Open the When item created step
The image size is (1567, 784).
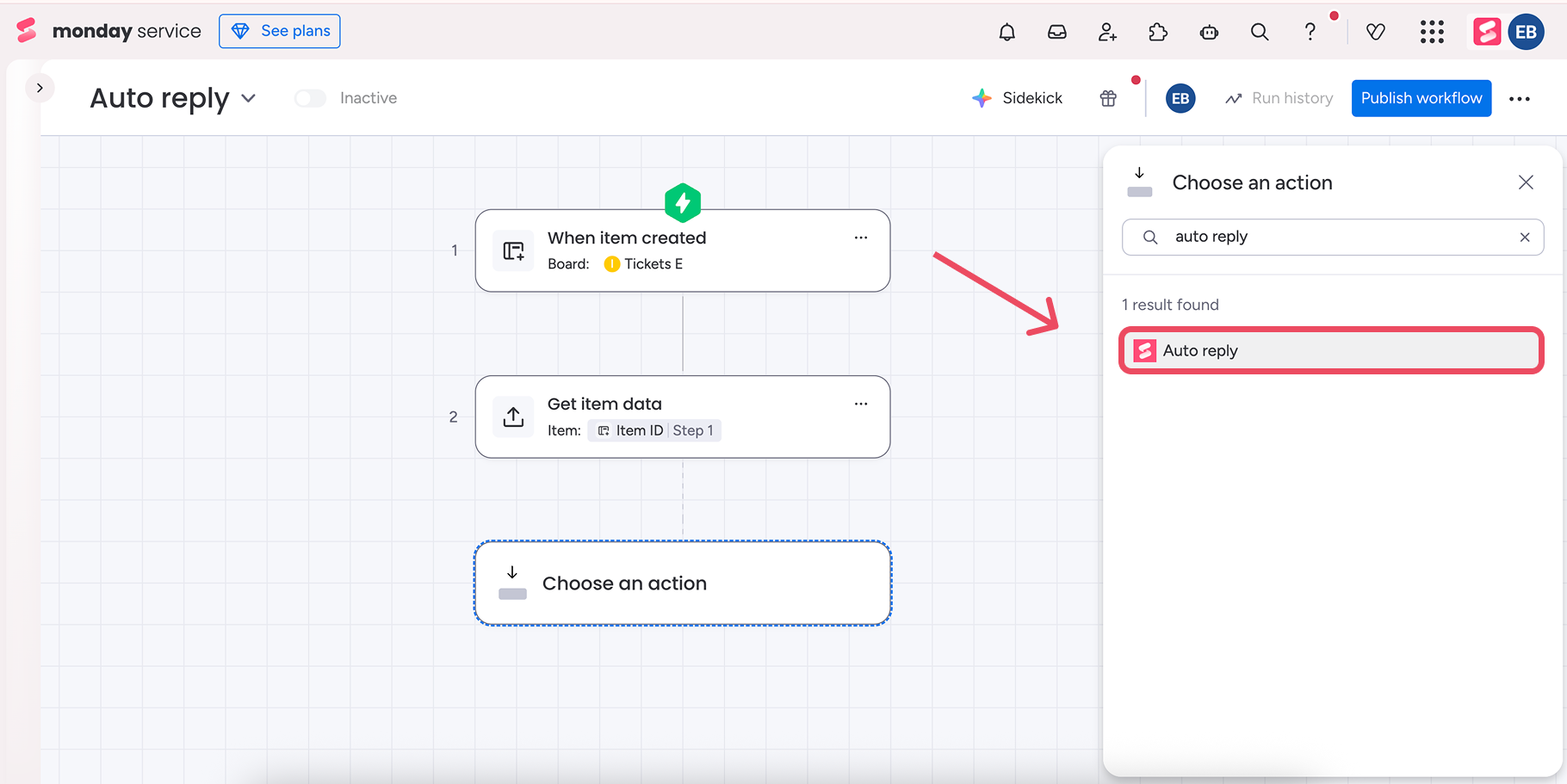coord(683,250)
